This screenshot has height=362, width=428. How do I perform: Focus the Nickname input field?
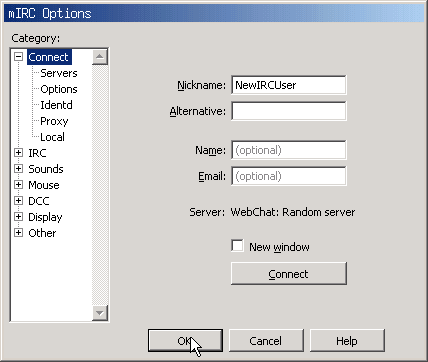289,85
